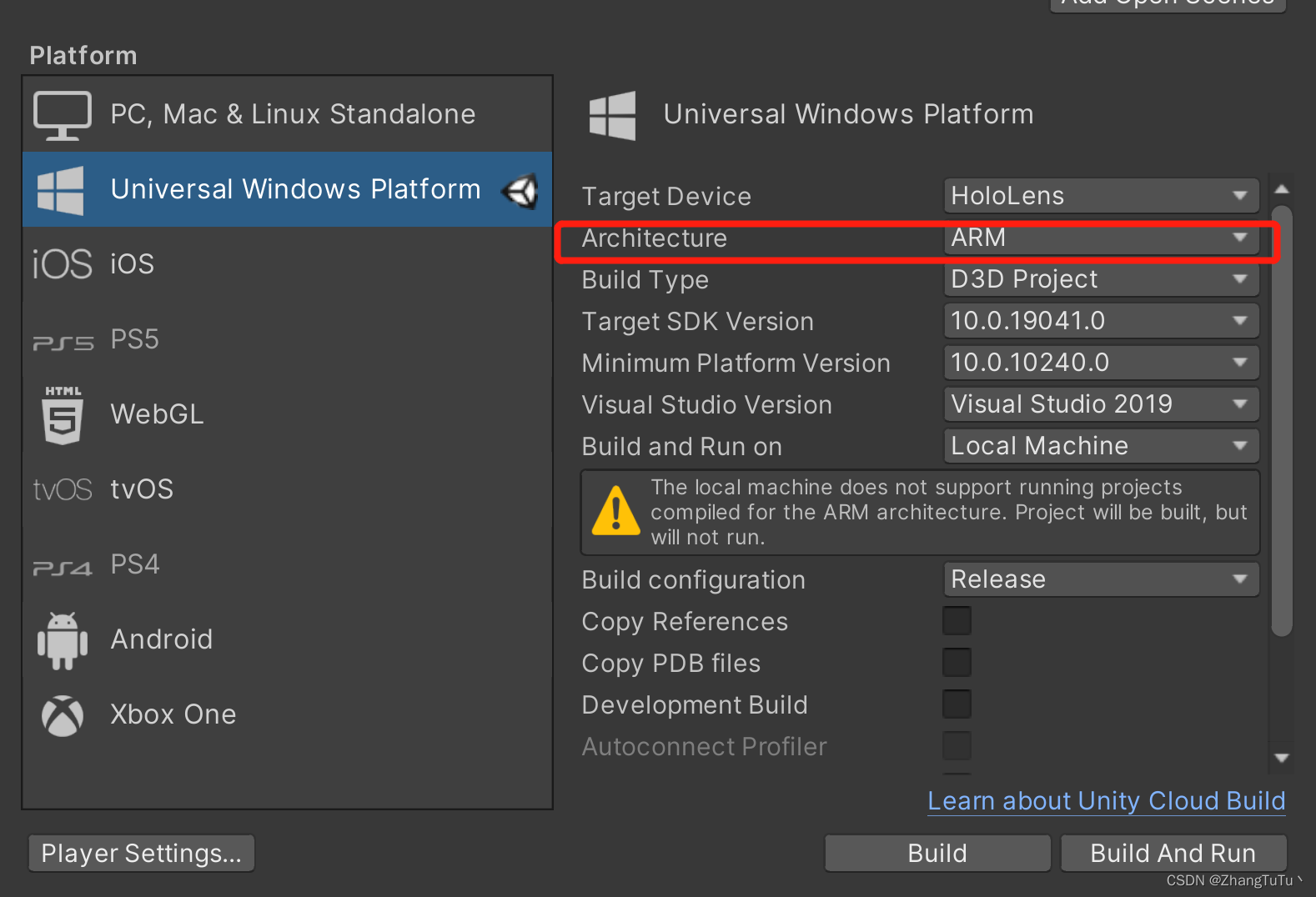This screenshot has width=1316, height=897.
Task: Open the Target SDK Version dropdown
Action: pyautogui.click(x=1101, y=321)
